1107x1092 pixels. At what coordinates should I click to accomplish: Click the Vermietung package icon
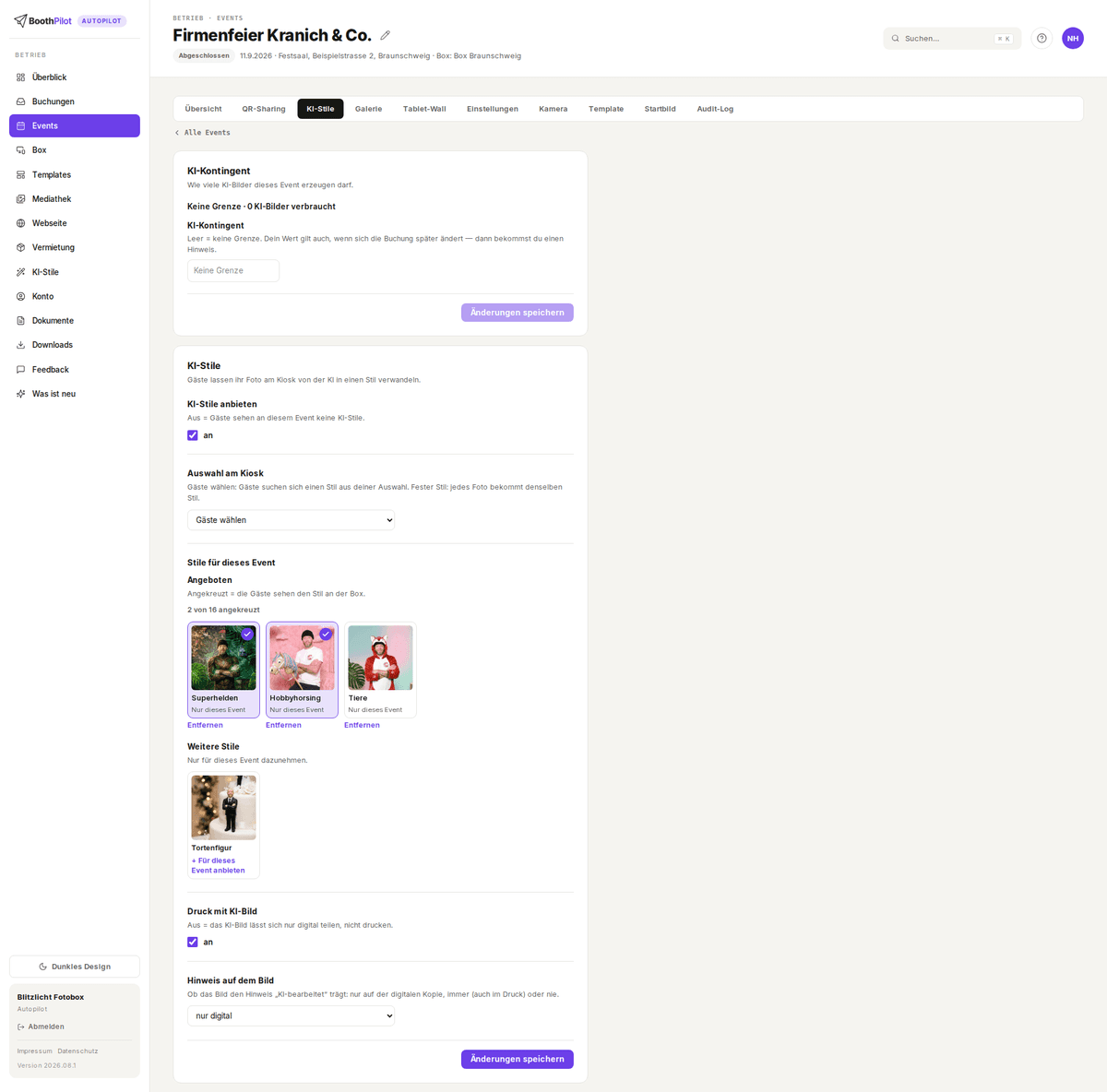[x=21, y=247]
